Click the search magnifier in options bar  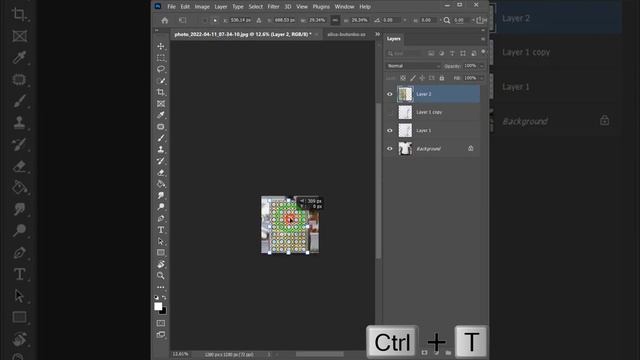tap(447, 20)
